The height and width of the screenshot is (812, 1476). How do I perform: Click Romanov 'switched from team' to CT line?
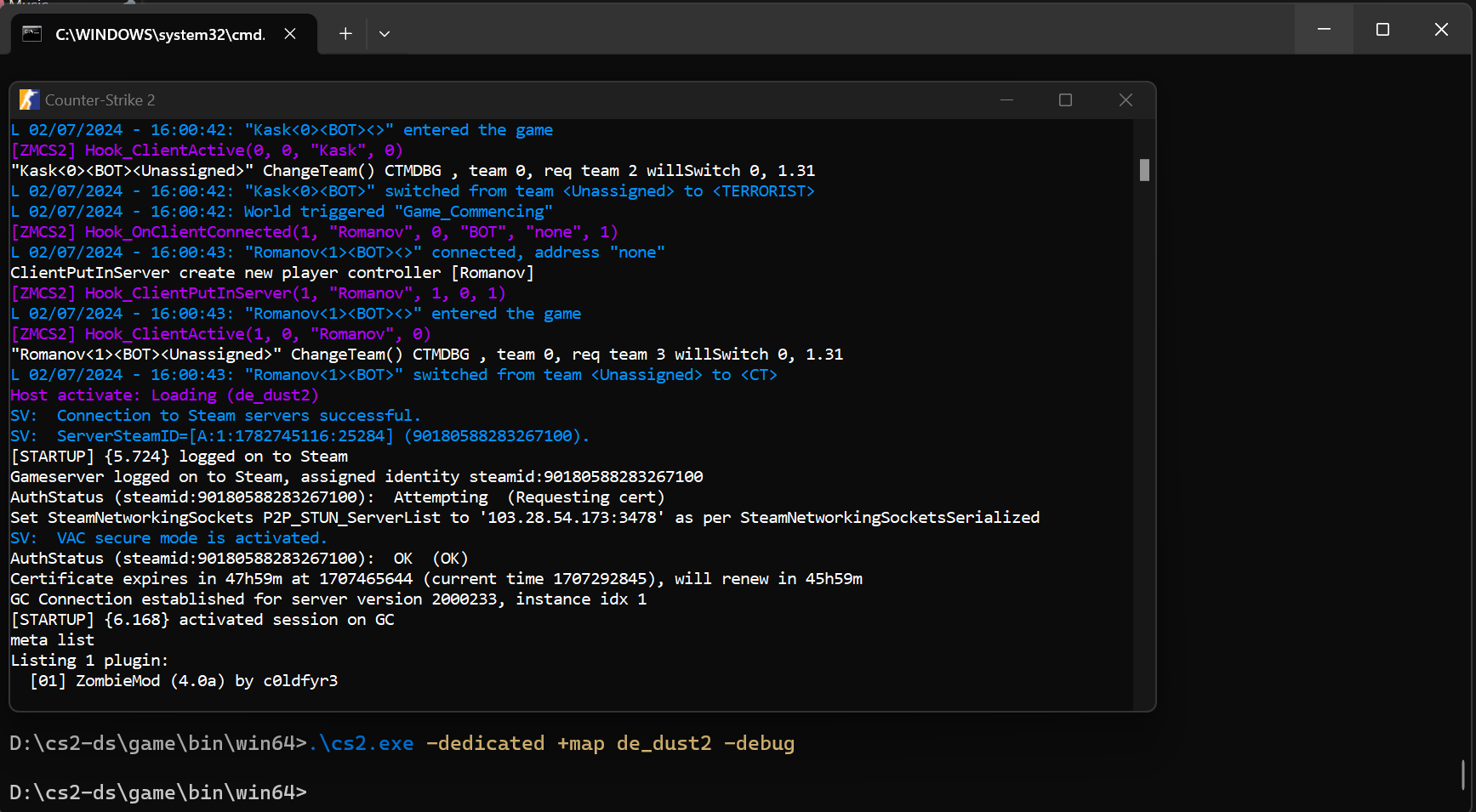click(394, 375)
